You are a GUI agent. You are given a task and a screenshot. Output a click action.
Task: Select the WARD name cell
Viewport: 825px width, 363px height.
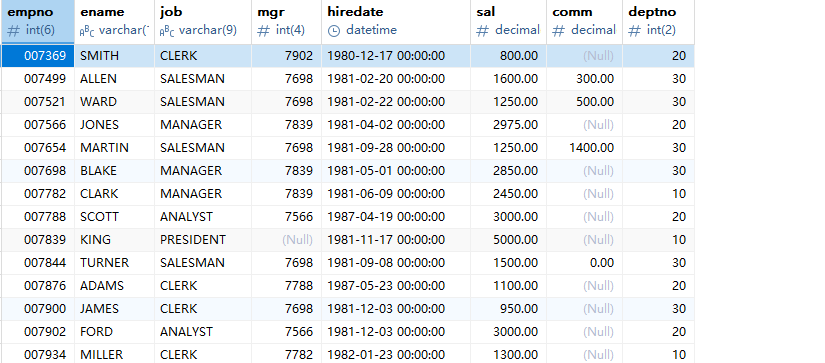tap(115, 102)
